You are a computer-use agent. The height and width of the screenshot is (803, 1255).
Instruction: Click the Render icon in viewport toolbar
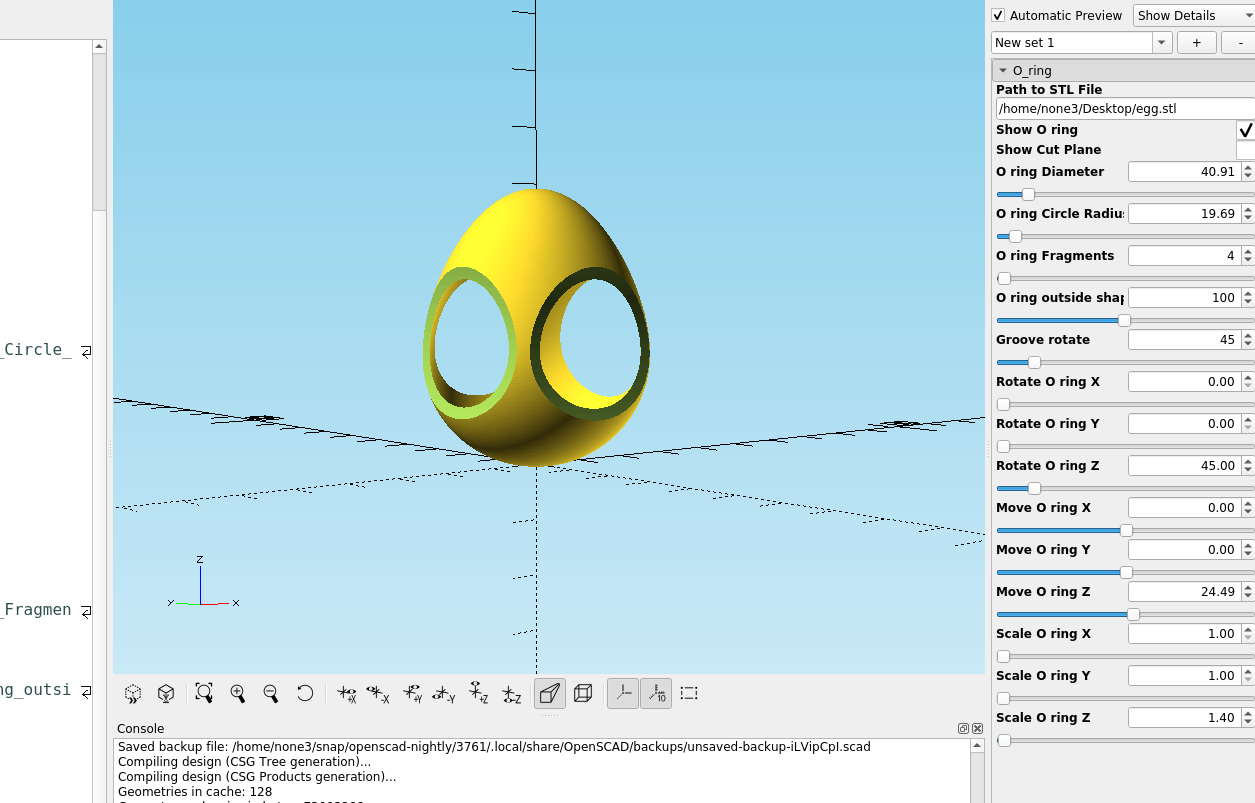(x=166, y=693)
